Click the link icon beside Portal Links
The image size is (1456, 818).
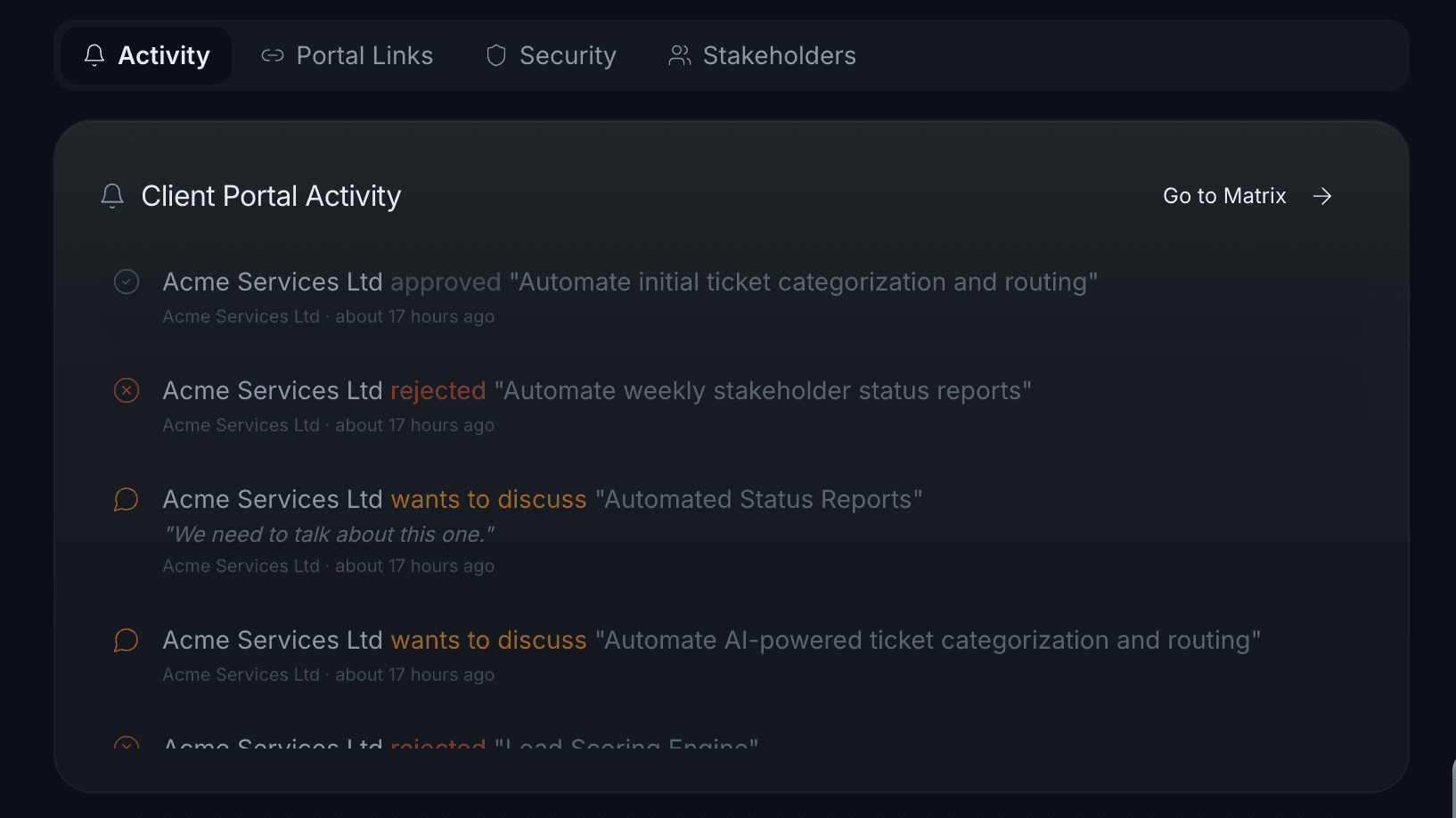273,55
